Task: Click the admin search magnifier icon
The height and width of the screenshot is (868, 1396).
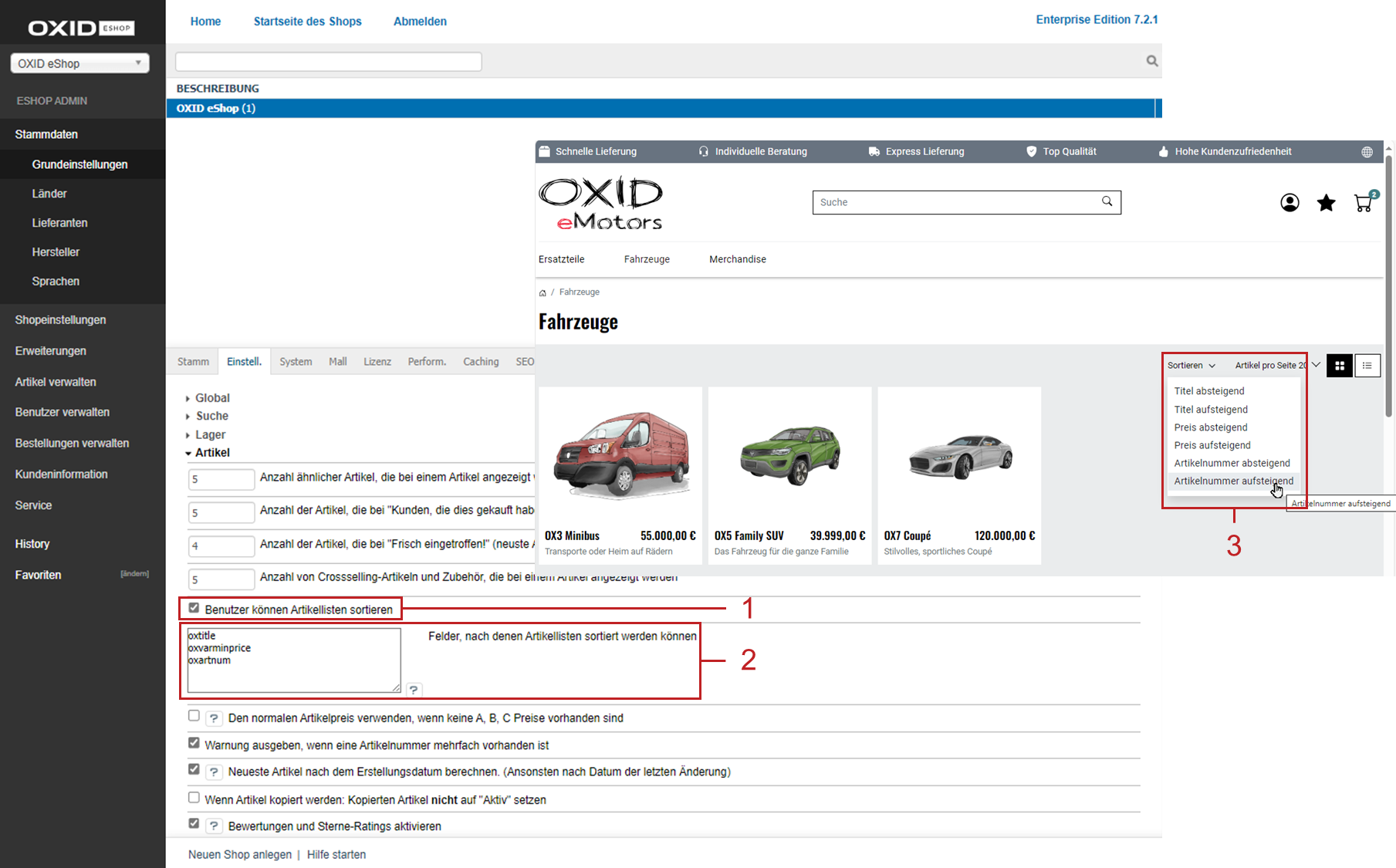Action: tap(1151, 61)
